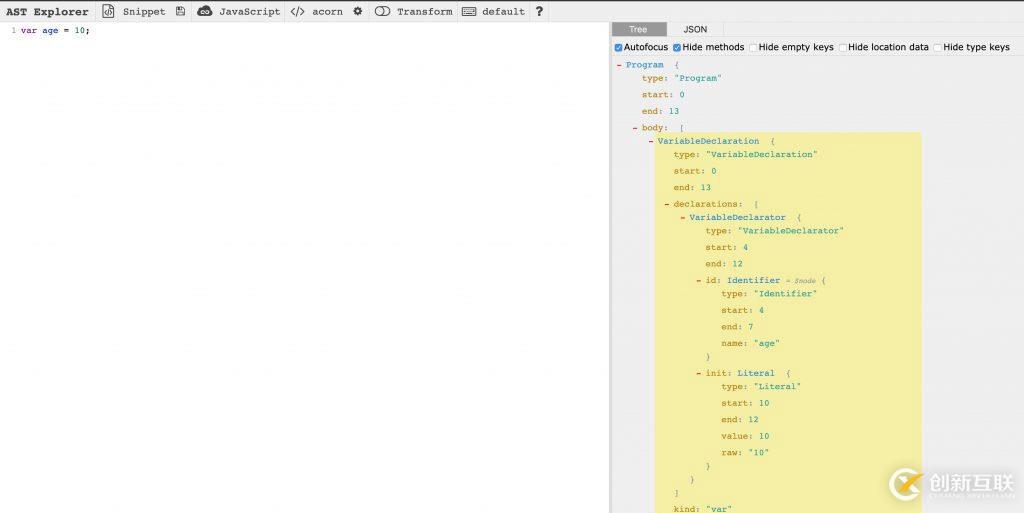Disable the Autofocus checkbox

618,48
